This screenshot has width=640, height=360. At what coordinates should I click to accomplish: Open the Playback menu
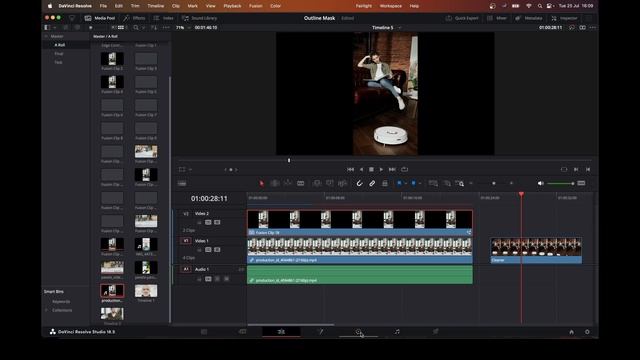(232, 6)
